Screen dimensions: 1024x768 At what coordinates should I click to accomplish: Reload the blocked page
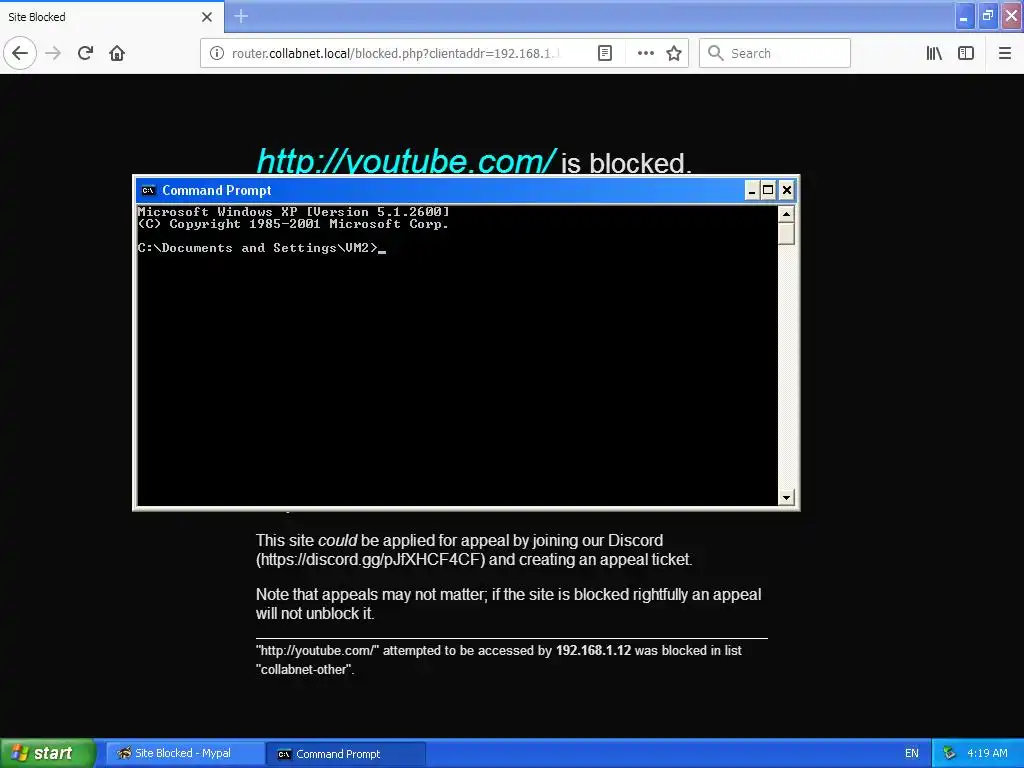pos(85,53)
